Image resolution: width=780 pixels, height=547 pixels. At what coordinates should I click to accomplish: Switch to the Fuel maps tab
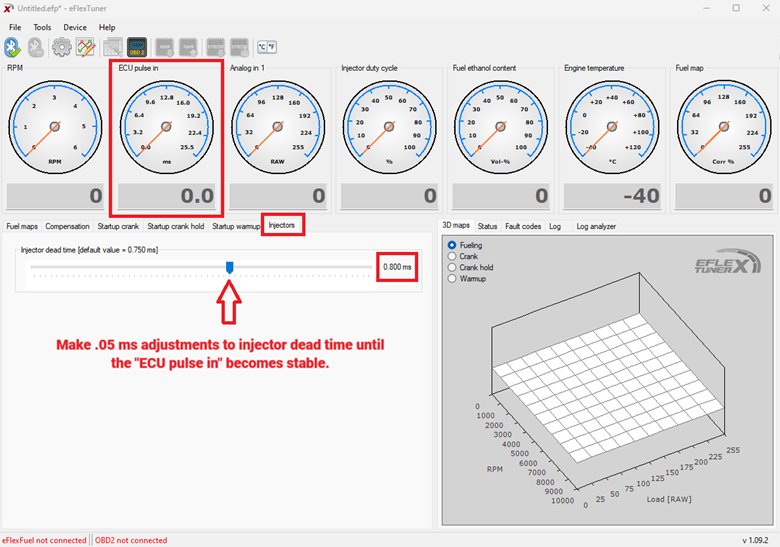click(22, 226)
